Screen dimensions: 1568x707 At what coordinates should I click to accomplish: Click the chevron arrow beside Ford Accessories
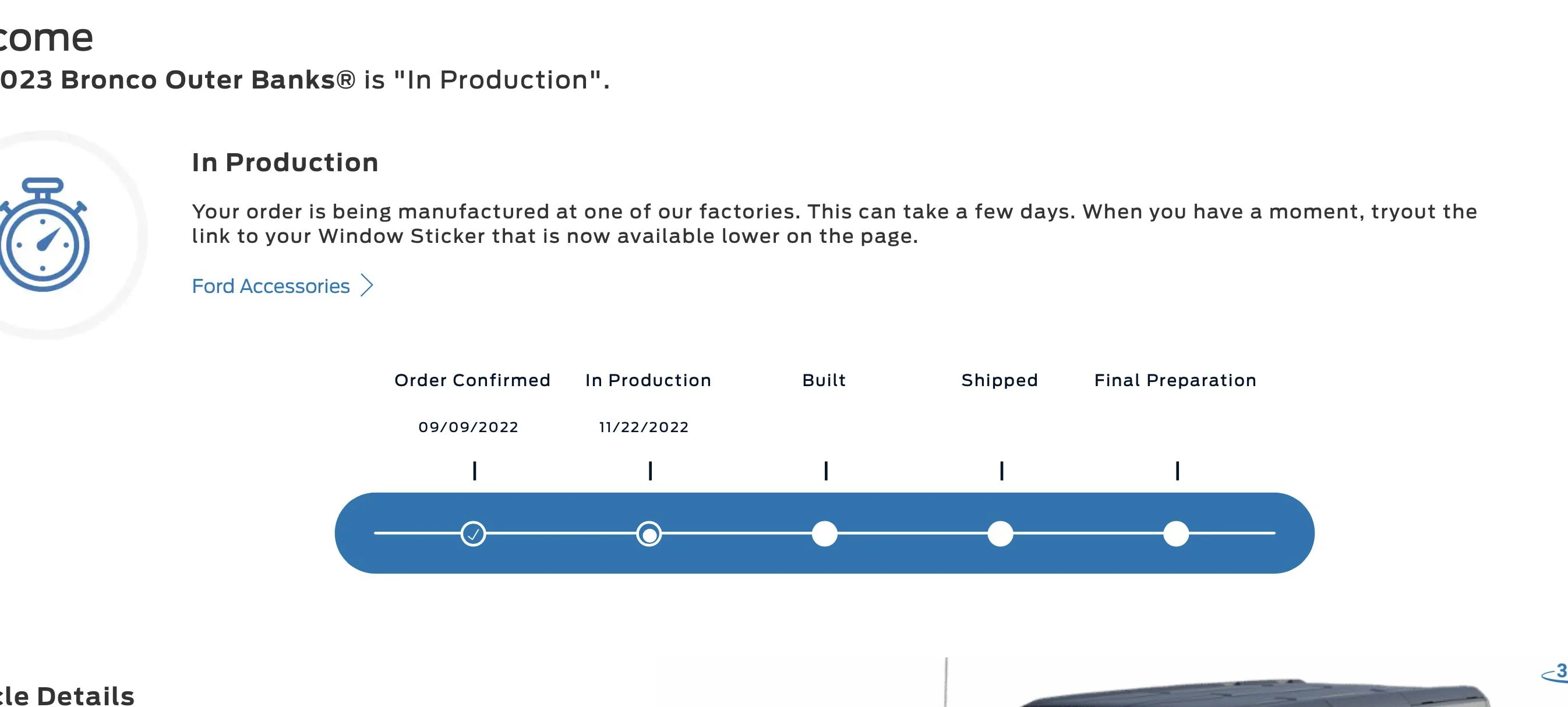coord(366,285)
